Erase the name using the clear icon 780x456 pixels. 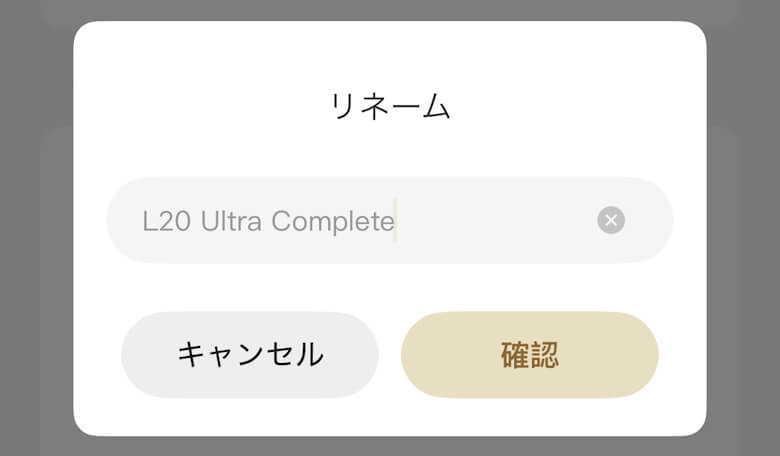[611, 220]
